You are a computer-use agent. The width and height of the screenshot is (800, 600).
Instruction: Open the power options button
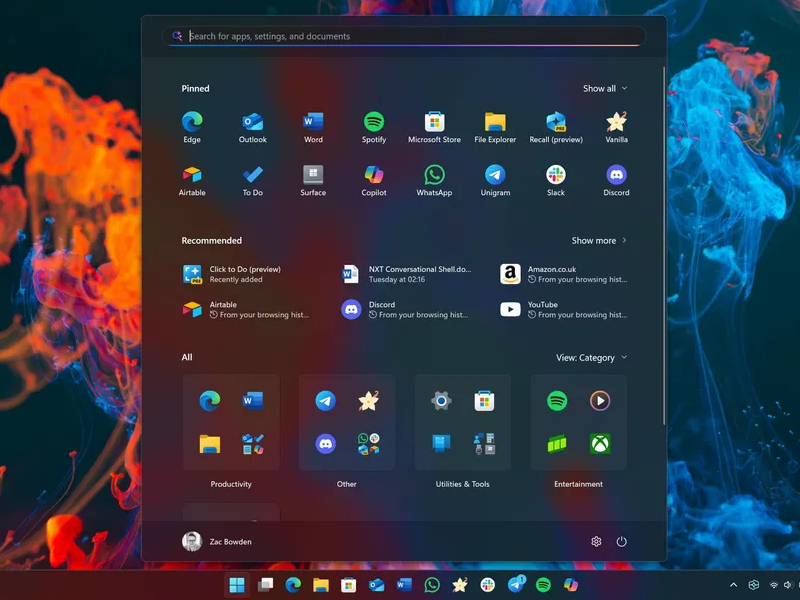[622, 541]
